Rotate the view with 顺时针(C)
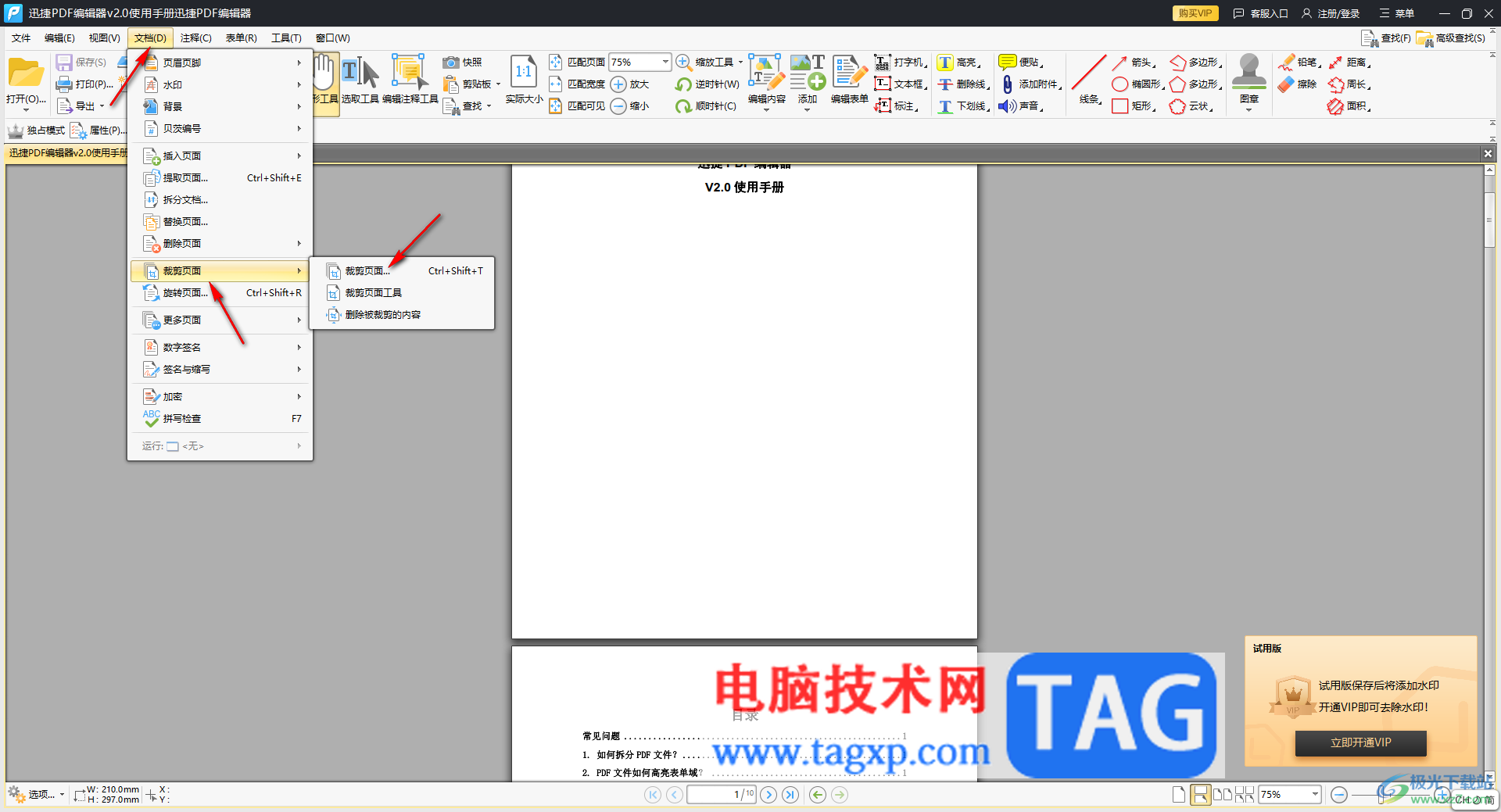The width and height of the screenshot is (1501, 812). [706, 106]
